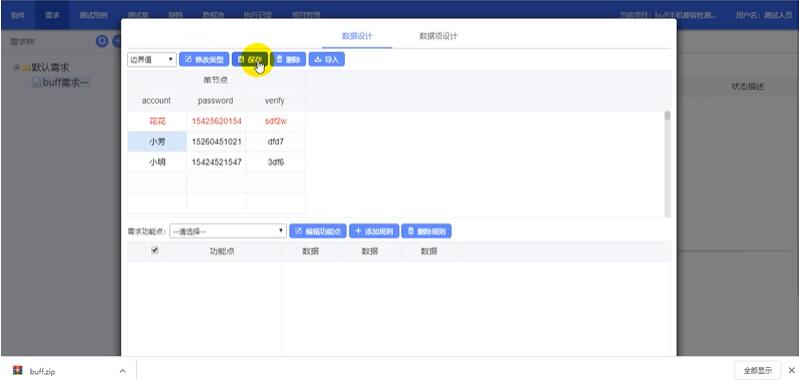Click the 编辑功能点 edit button
799x380 pixels.
click(x=318, y=231)
